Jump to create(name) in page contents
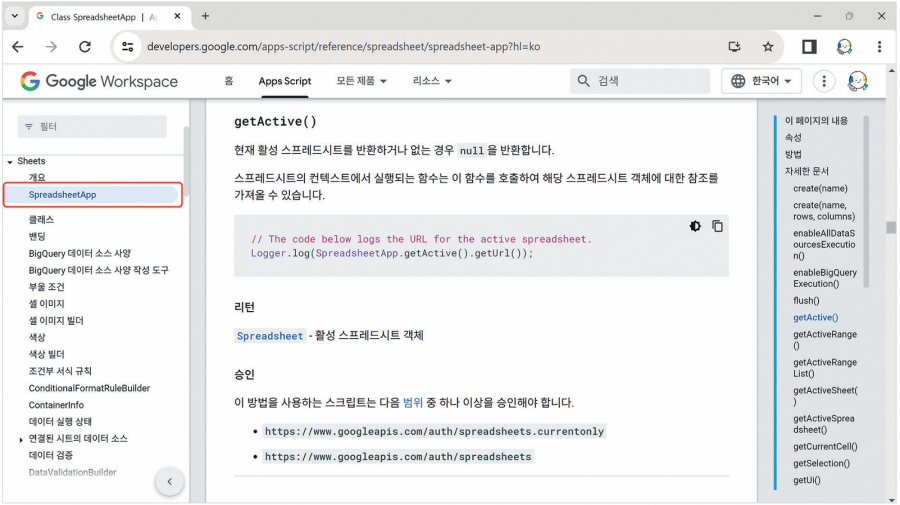The width and height of the screenshot is (900, 505). [820, 188]
